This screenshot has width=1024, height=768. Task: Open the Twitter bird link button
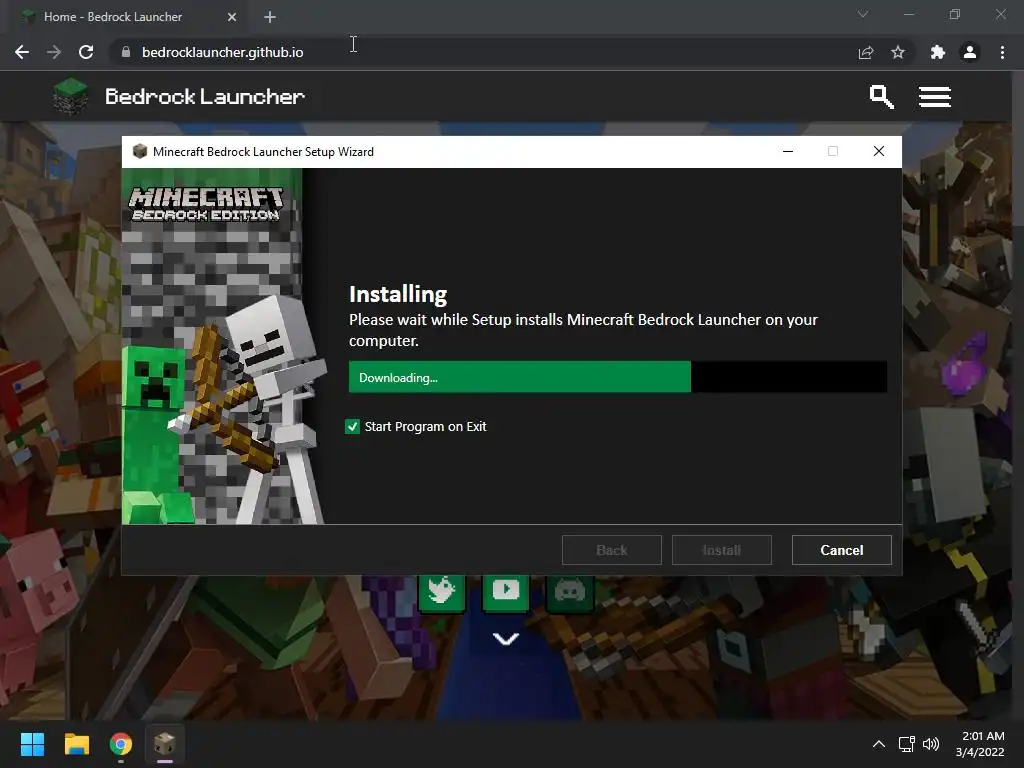point(441,591)
